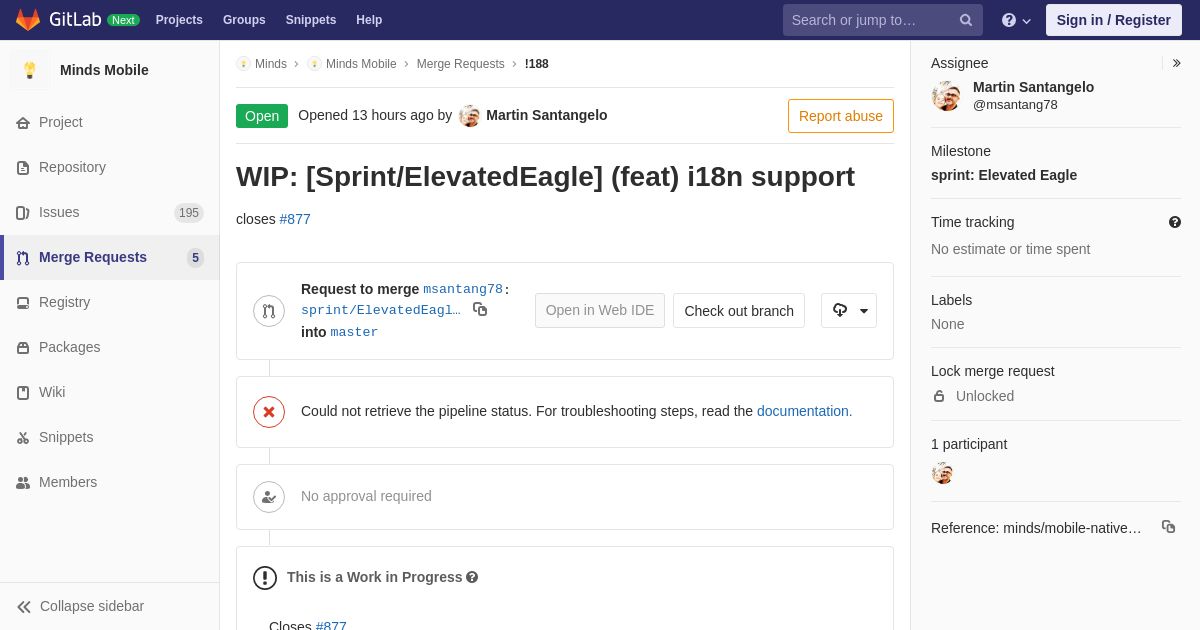
Task: Focus the Search or jump to field
Action: click(870, 20)
